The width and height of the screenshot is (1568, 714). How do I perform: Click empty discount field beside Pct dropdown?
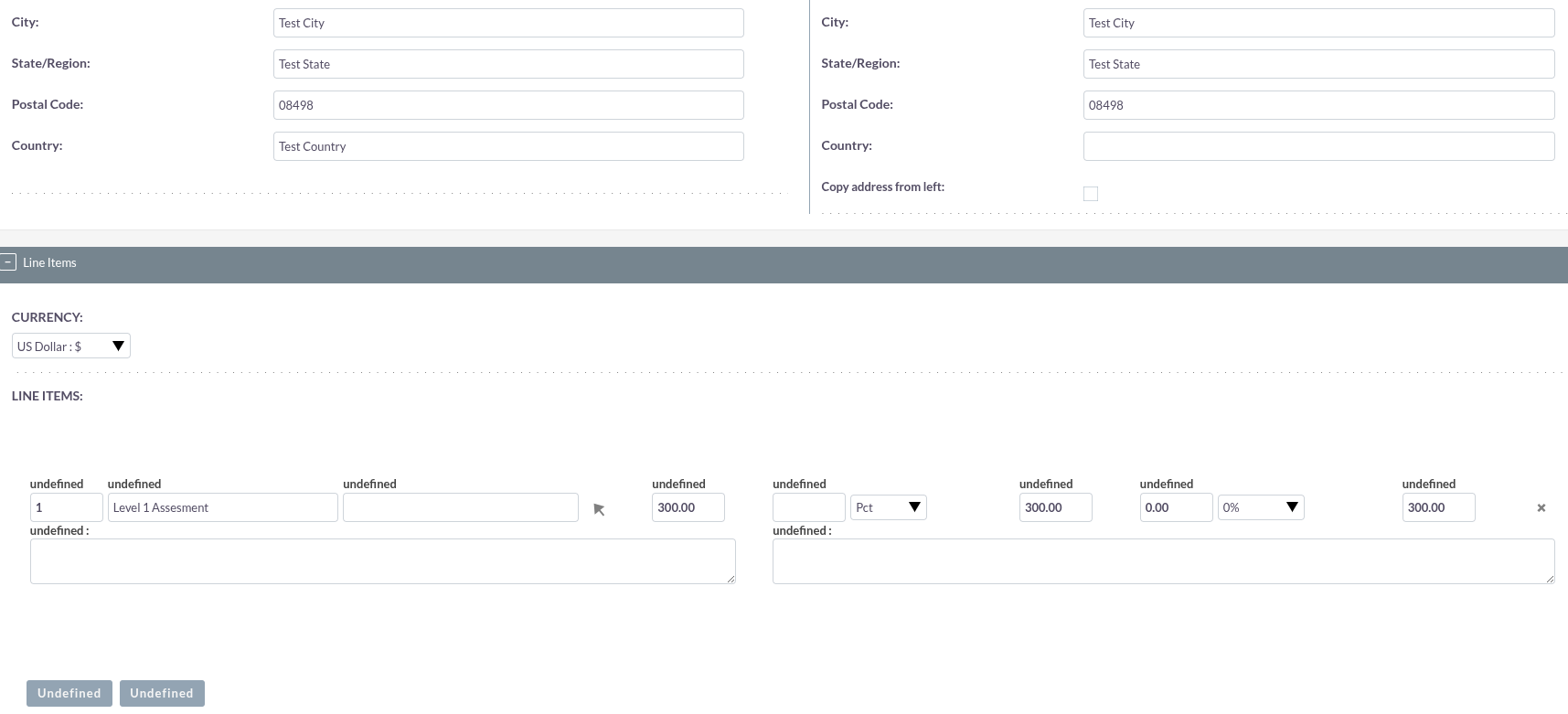click(808, 507)
